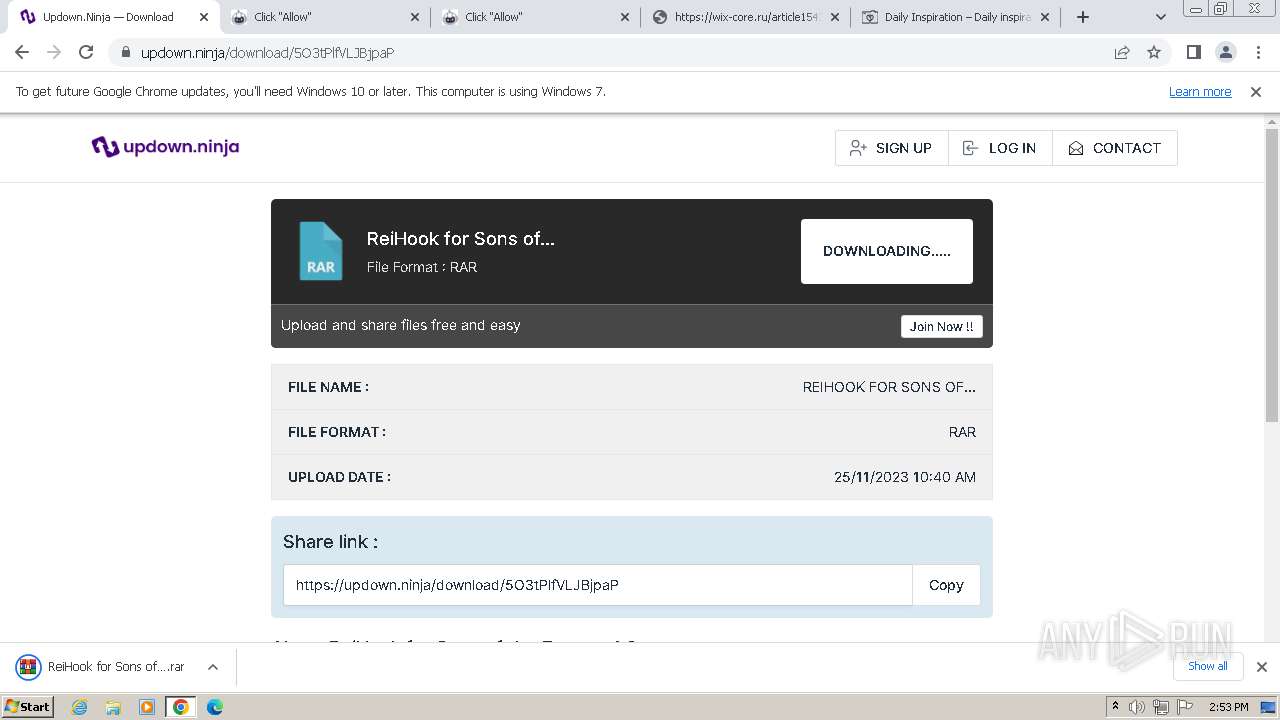The height and width of the screenshot is (720, 1280).
Task: Click the RAR file type icon
Action: tap(320, 251)
